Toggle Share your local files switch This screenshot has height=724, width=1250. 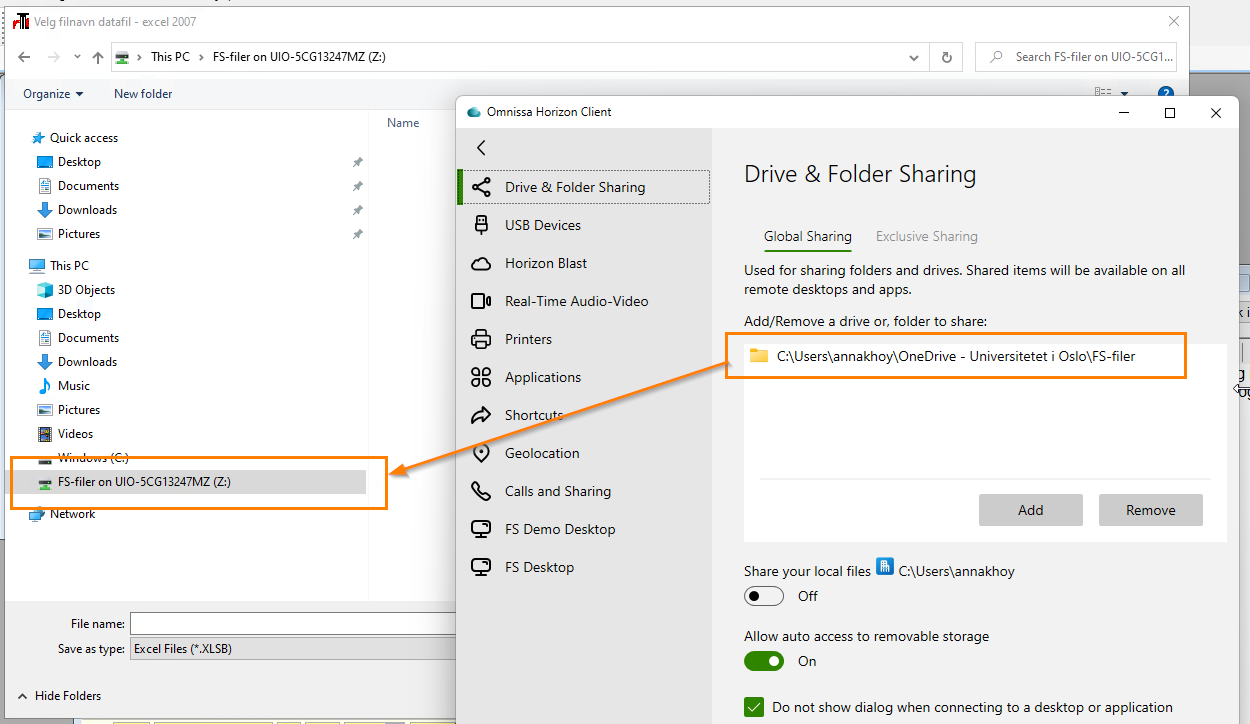pos(764,596)
